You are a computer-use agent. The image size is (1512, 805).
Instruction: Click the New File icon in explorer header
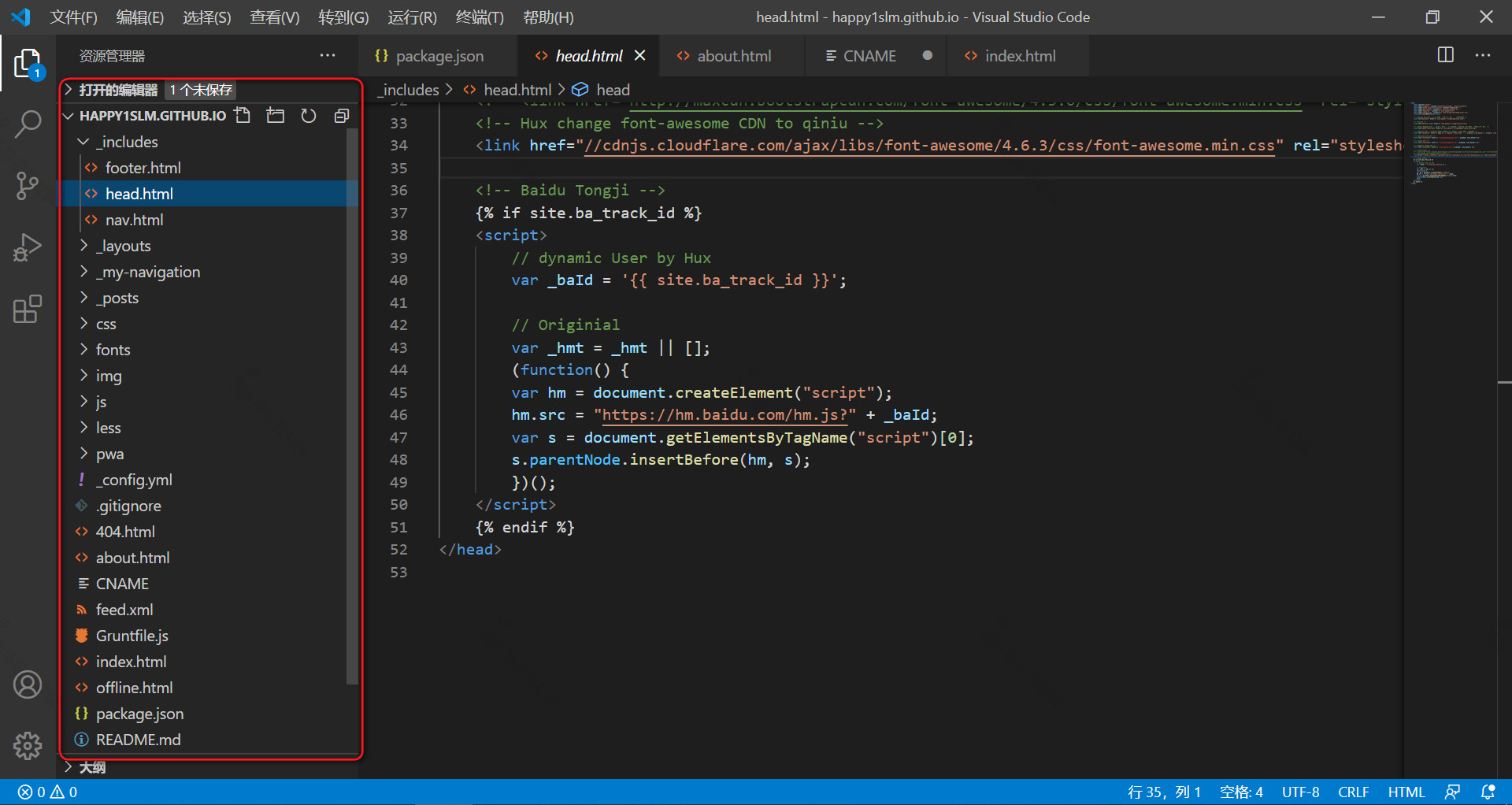tap(243, 116)
